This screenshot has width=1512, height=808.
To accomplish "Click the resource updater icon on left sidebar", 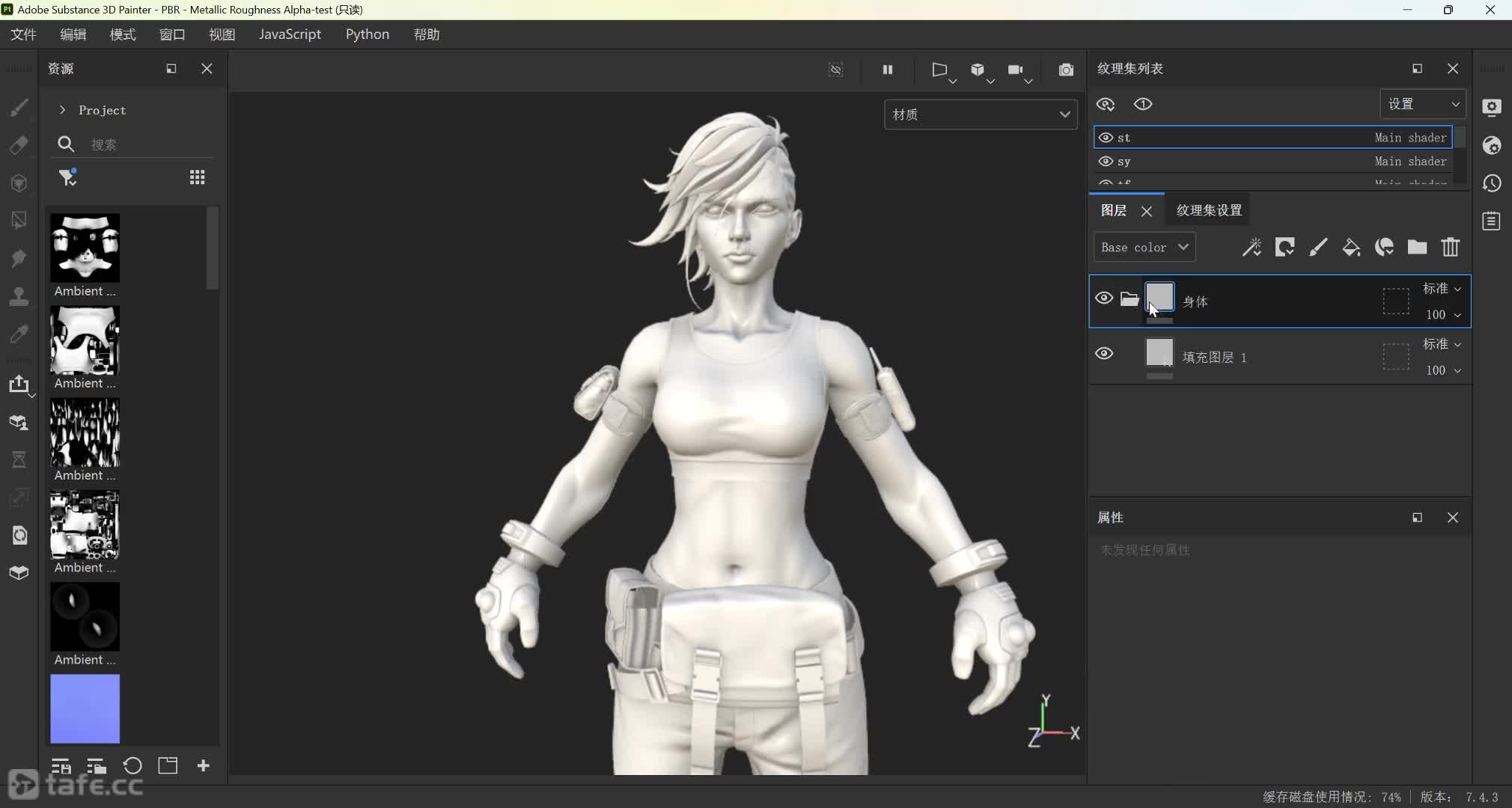I will (x=19, y=535).
